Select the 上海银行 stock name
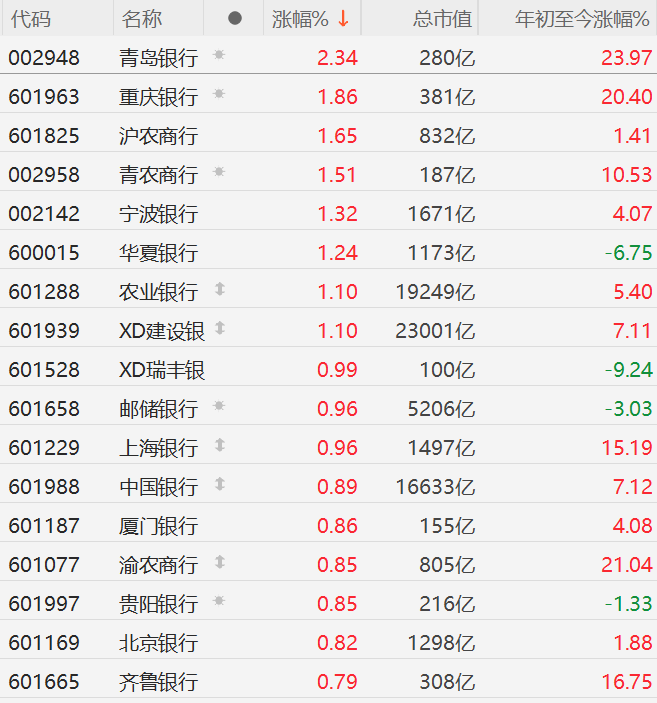This screenshot has height=703, width=657. point(158,448)
